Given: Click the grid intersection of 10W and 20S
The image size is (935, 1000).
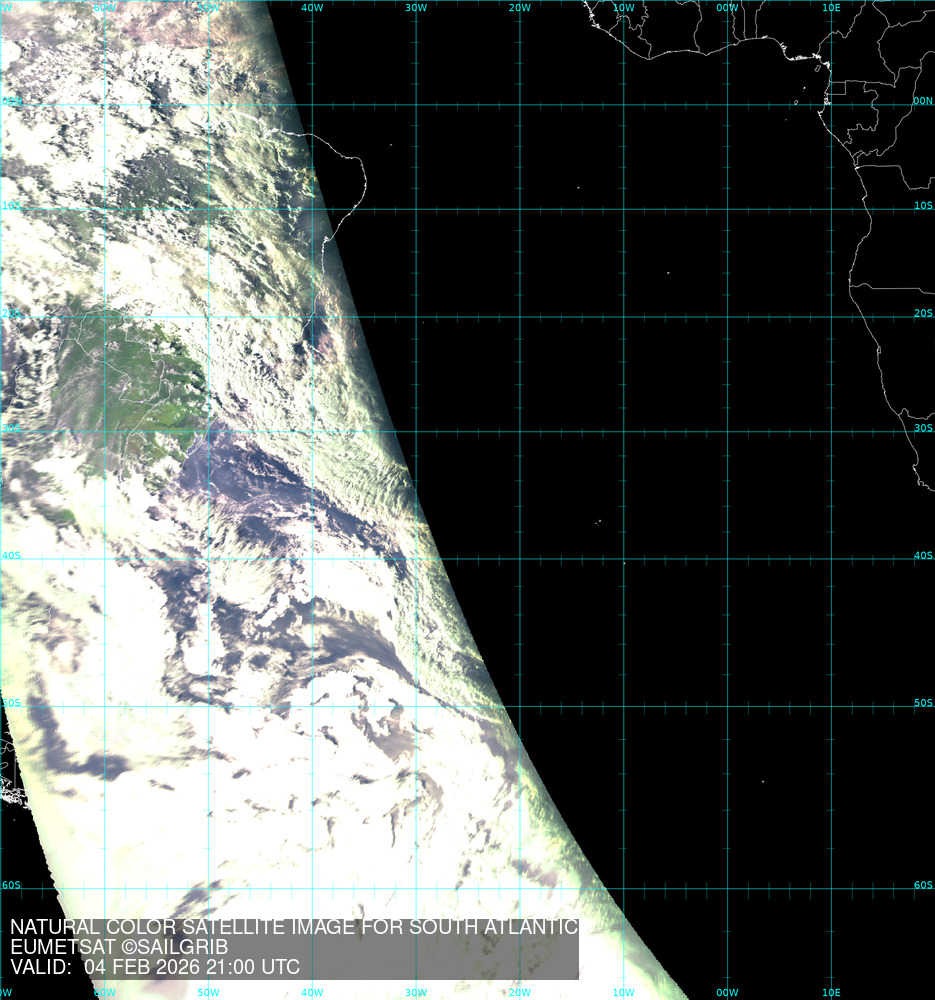Looking at the screenshot, I should pos(623,318).
